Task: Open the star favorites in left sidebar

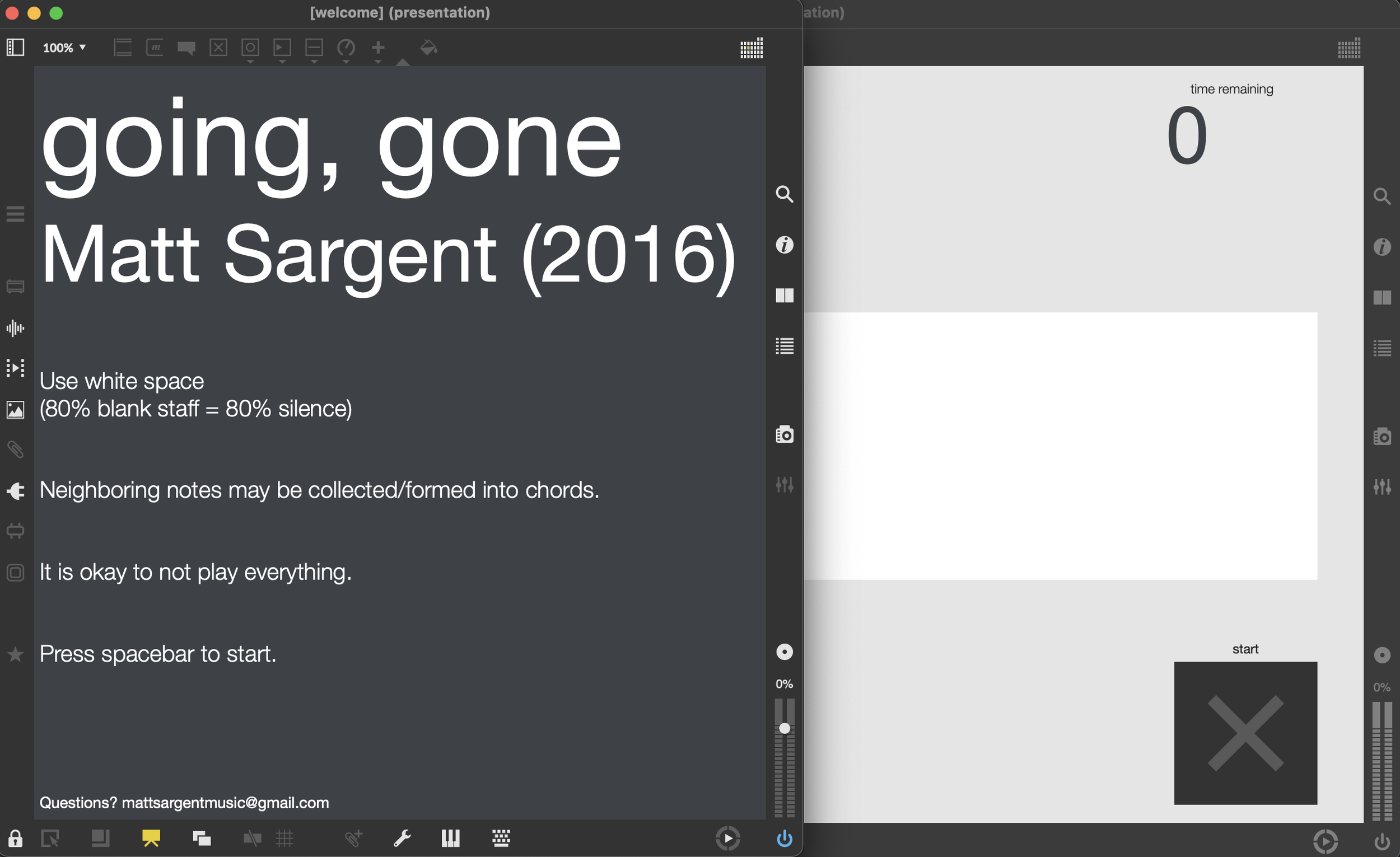Action: click(x=15, y=654)
